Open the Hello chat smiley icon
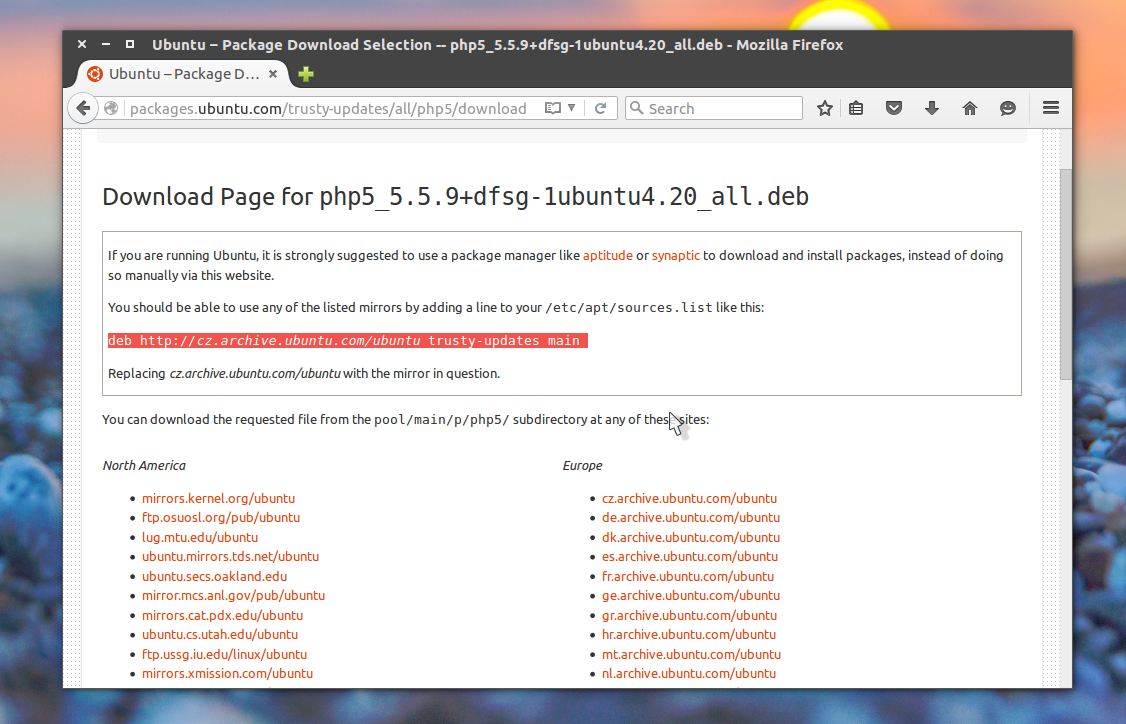Screen dimensions: 1126x724 point(1008,108)
